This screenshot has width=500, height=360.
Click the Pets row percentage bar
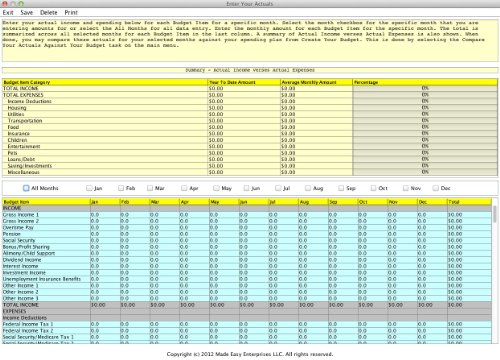(x=425, y=153)
